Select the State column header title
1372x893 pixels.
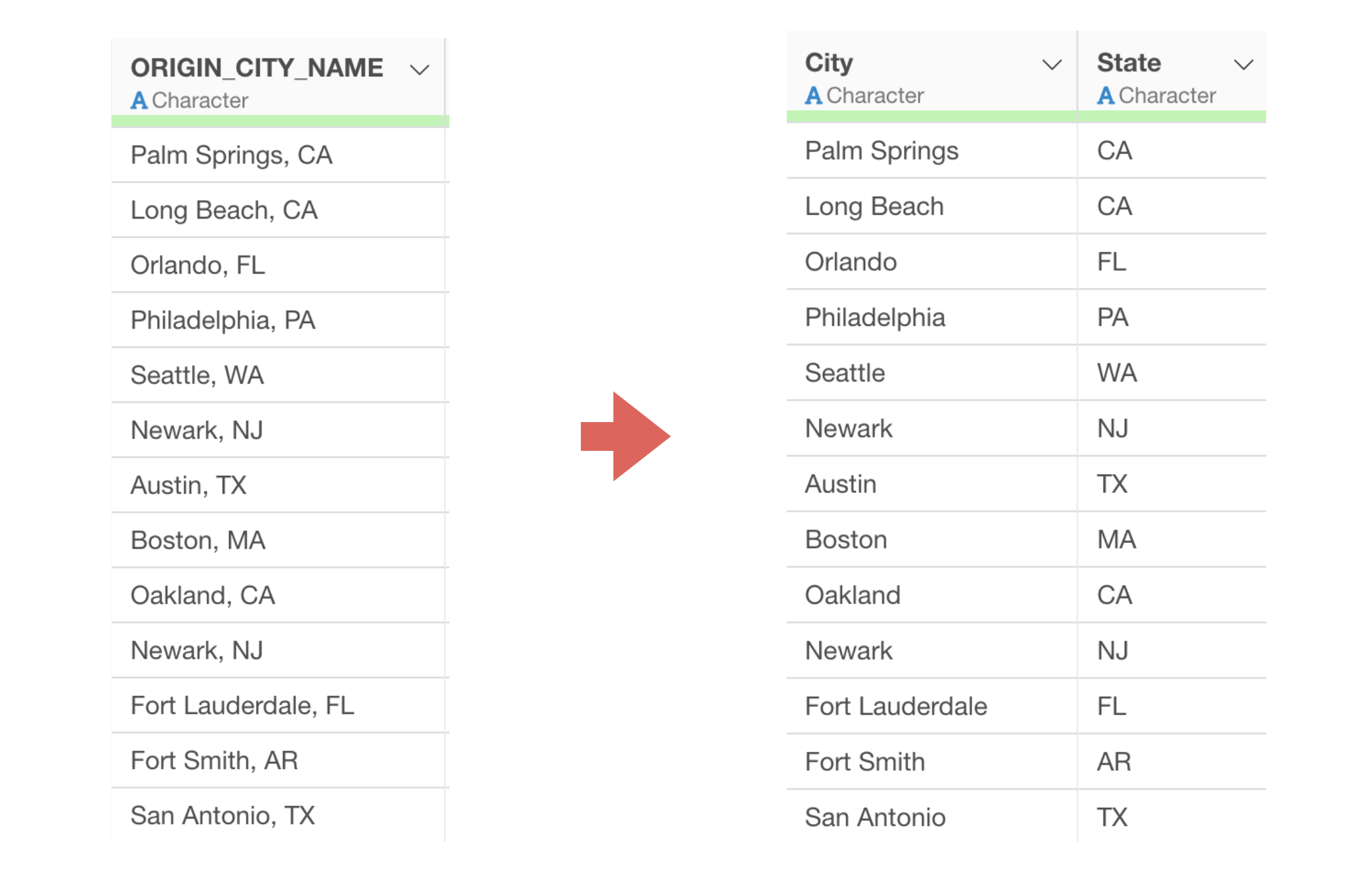[1129, 63]
